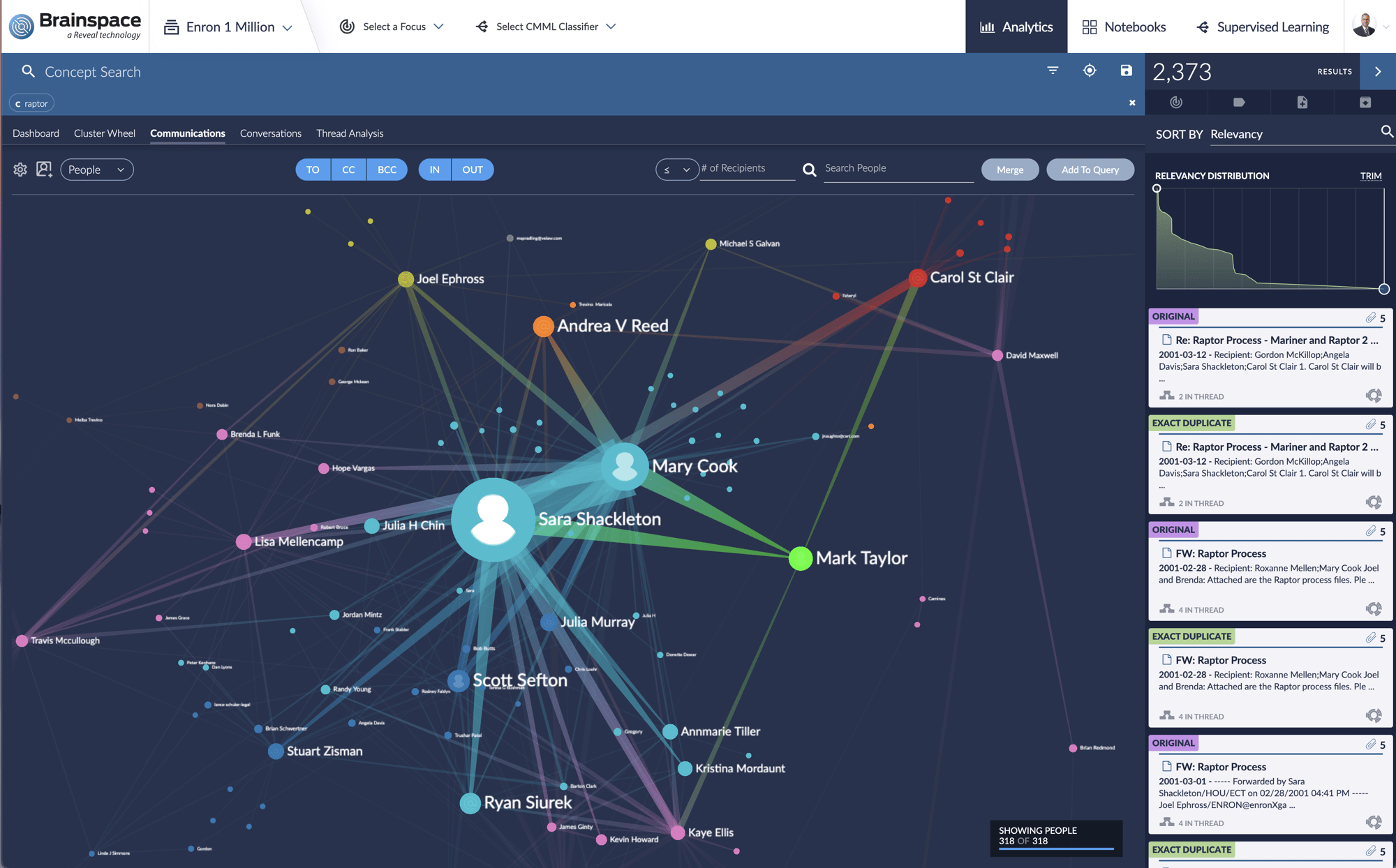
Task: Toggle the IN direction filter
Action: click(x=435, y=170)
